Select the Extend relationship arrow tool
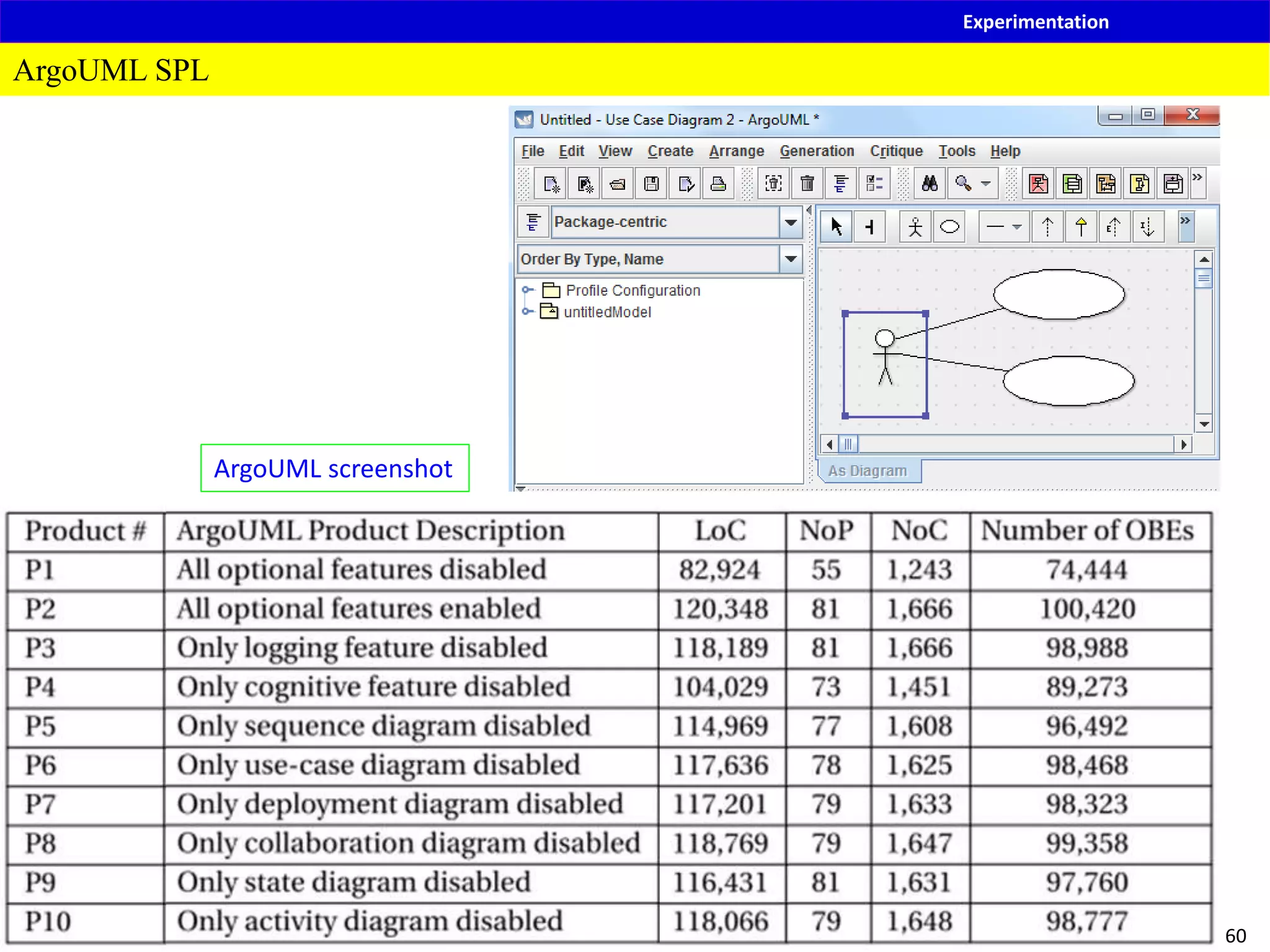 (1114, 227)
